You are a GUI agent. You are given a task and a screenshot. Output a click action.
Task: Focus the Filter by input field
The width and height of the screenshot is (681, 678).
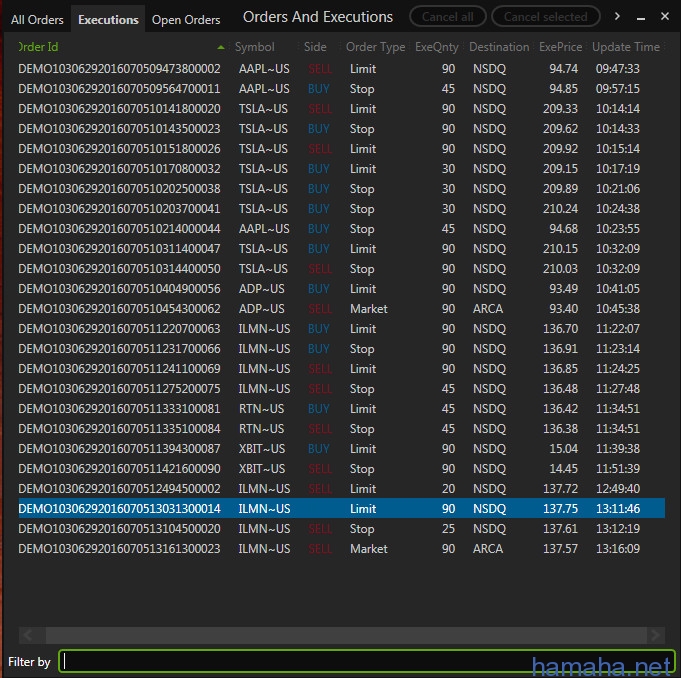[x=367, y=661]
